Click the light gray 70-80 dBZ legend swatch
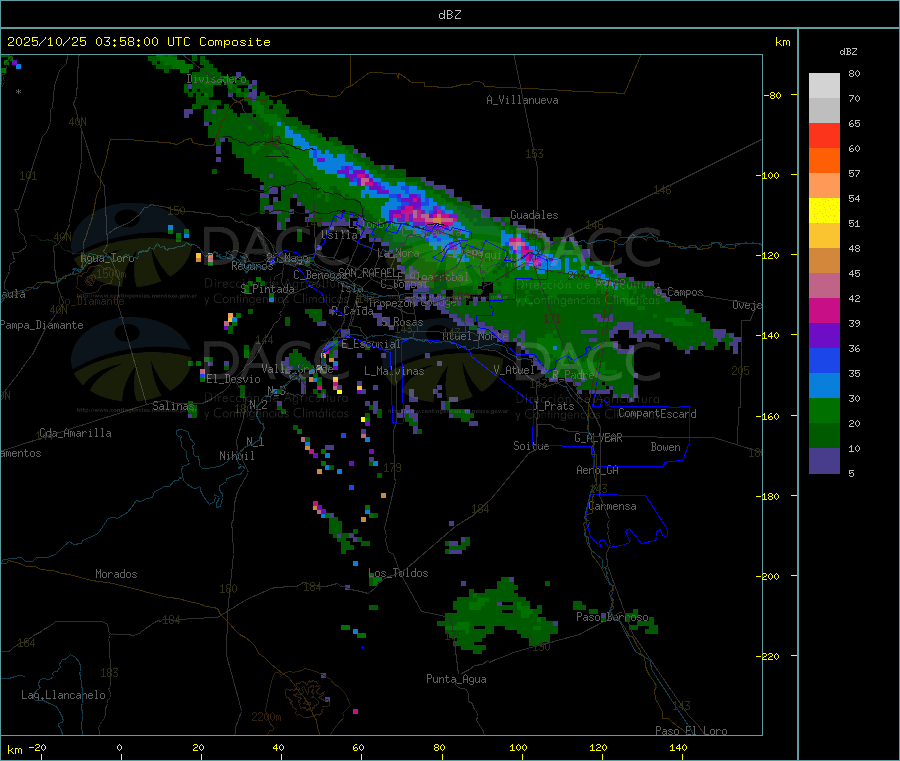900x761 pixels. click(824, 86)
